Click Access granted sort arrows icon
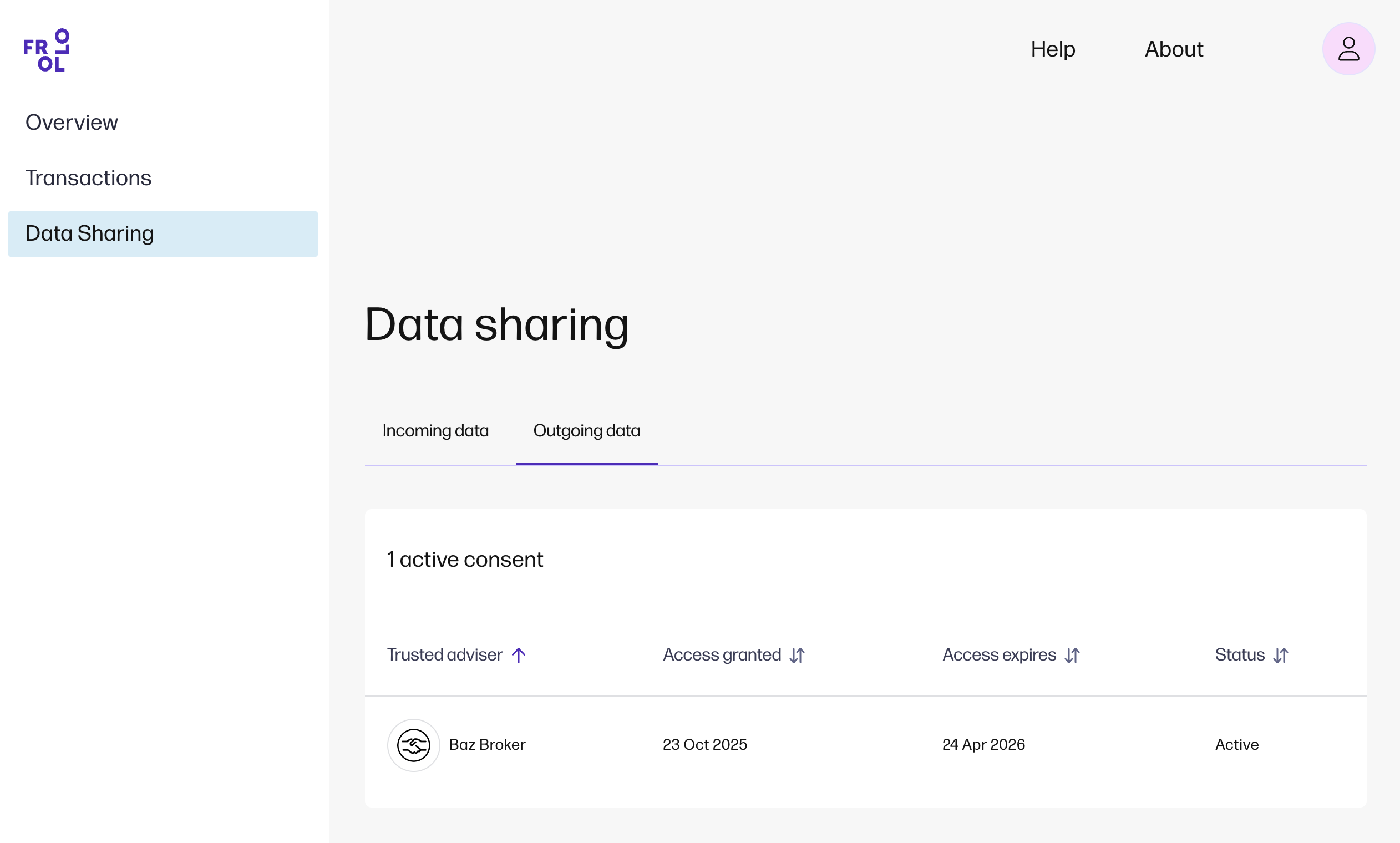Screen dimensions: 1400x843 pos(797,655)
